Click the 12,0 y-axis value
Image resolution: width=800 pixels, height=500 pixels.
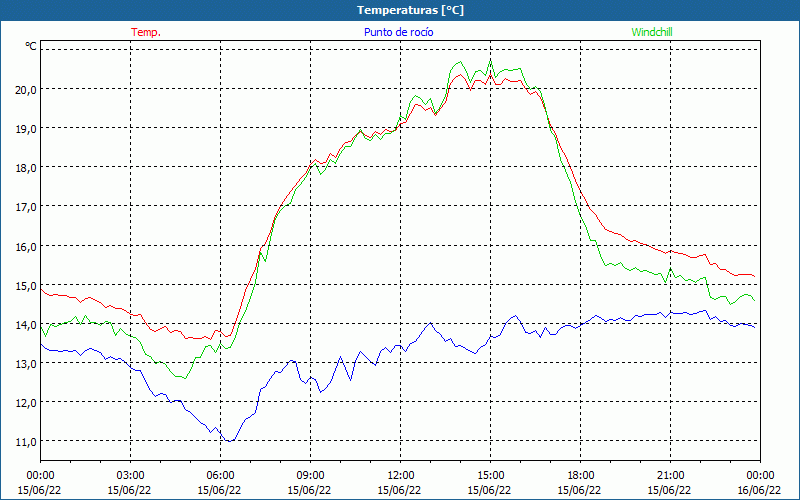point(26,404)
